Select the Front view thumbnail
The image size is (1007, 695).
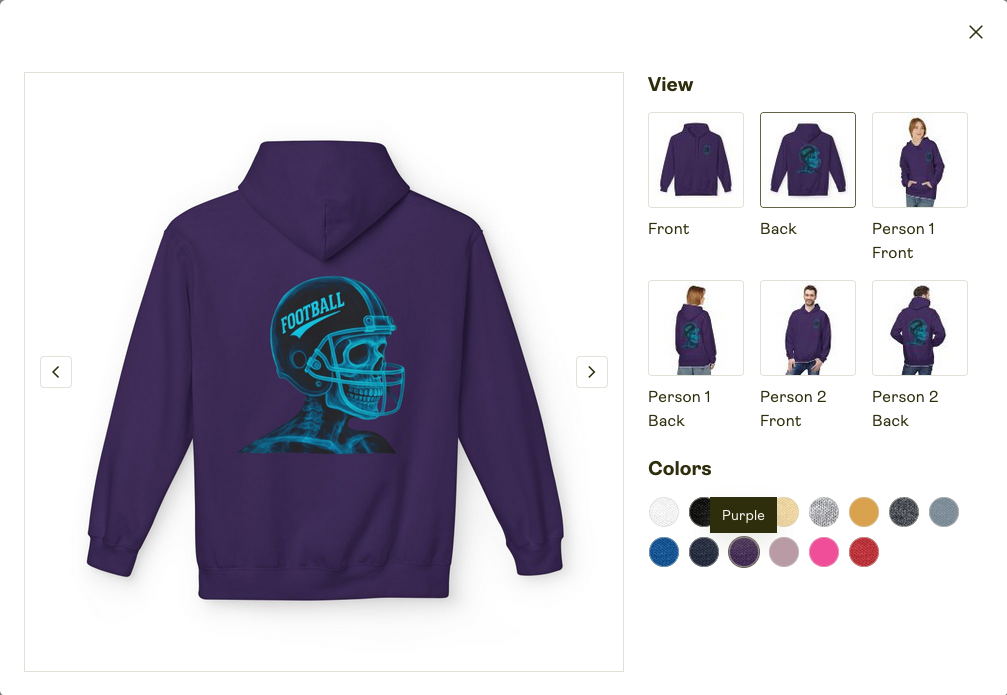click(x=696, y=160)
